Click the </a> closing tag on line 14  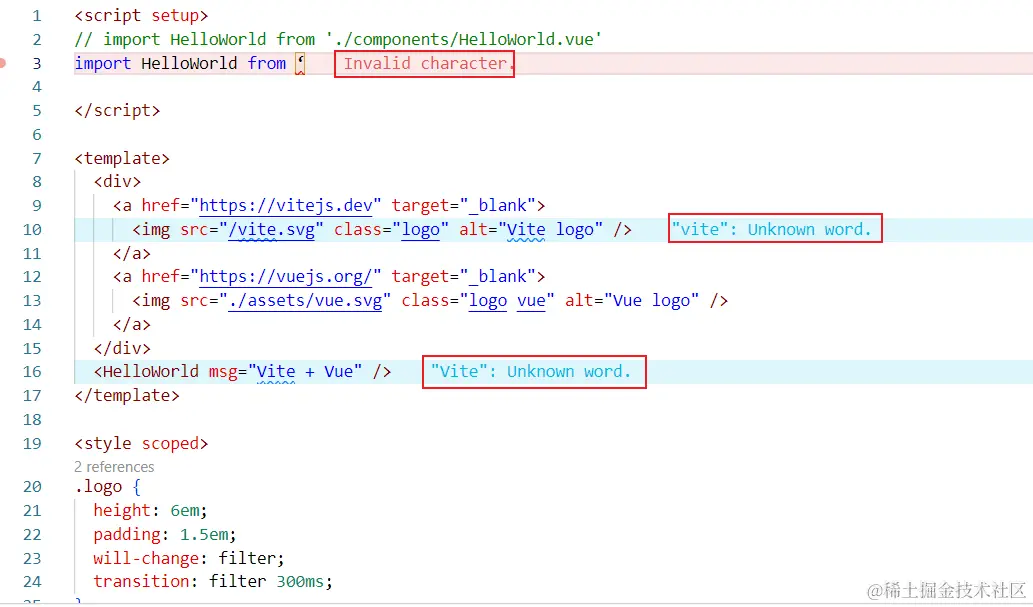point(132,324)
